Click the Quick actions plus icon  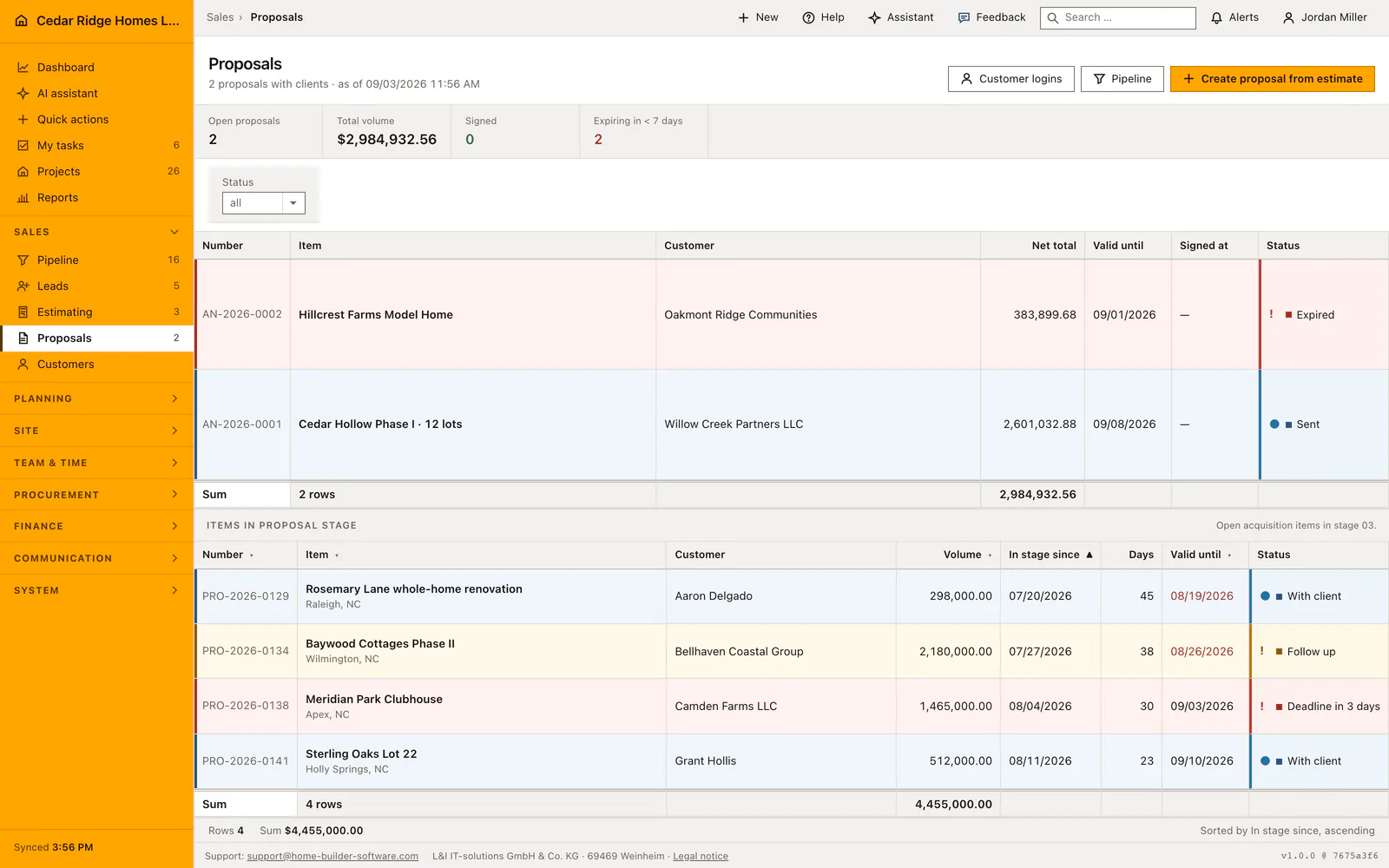(23, 120)
